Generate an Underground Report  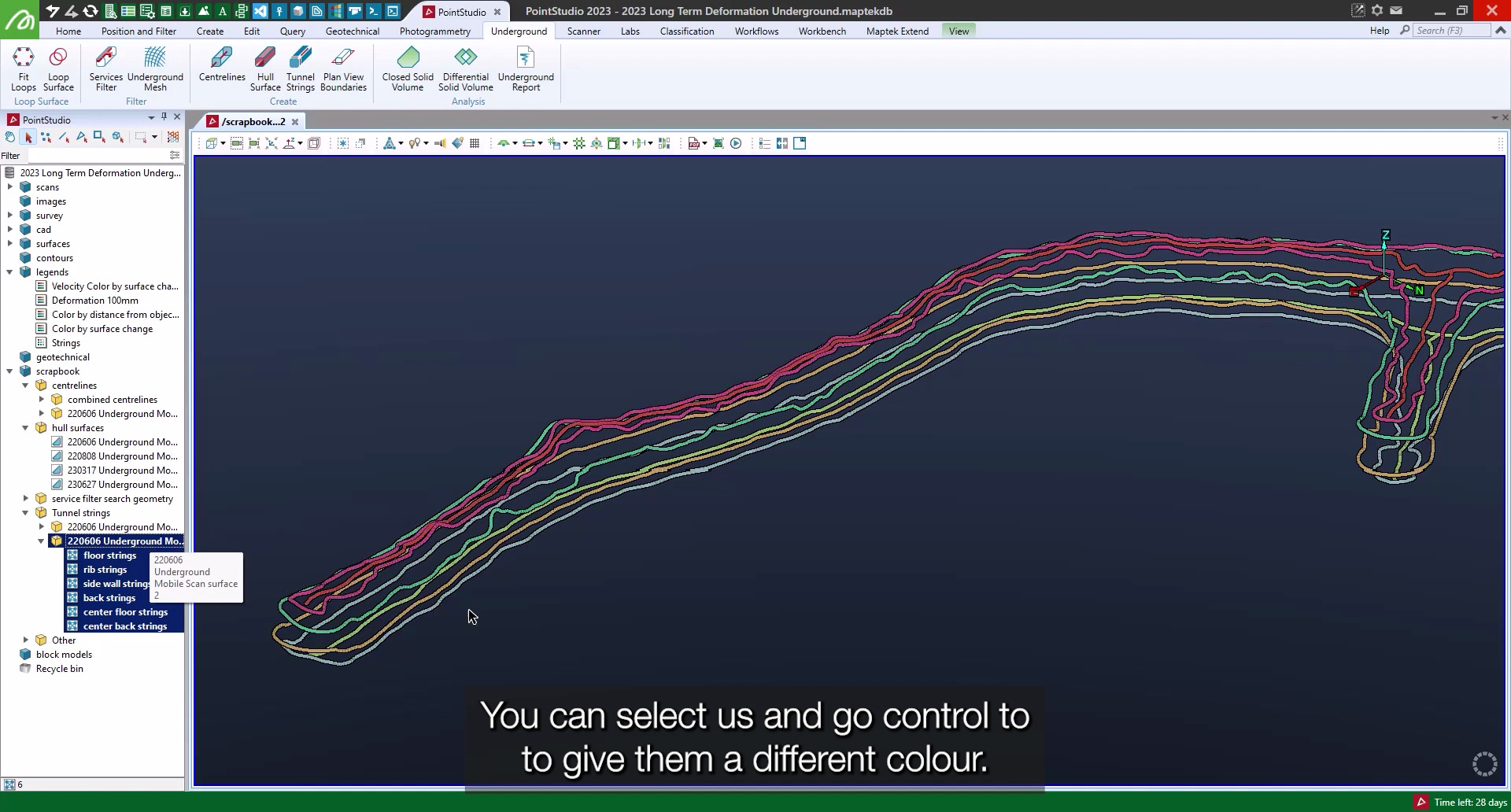525,68
